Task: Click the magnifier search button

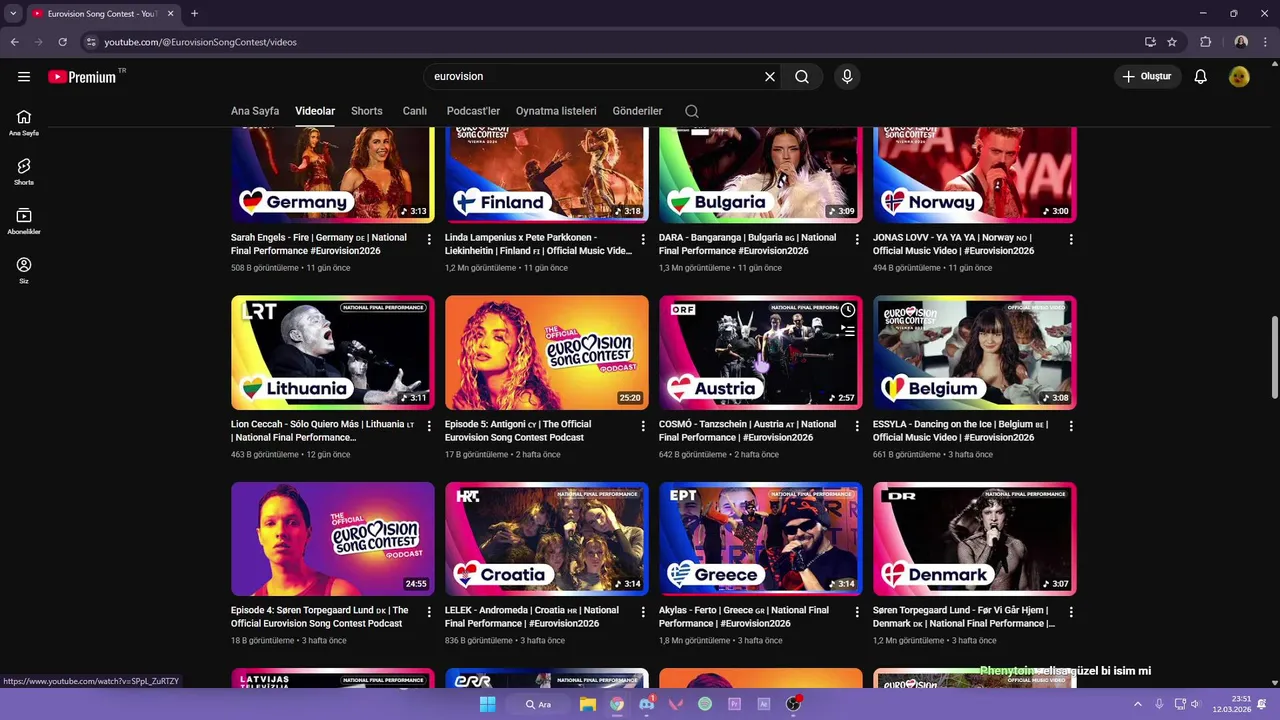Action: coord(802,77)
